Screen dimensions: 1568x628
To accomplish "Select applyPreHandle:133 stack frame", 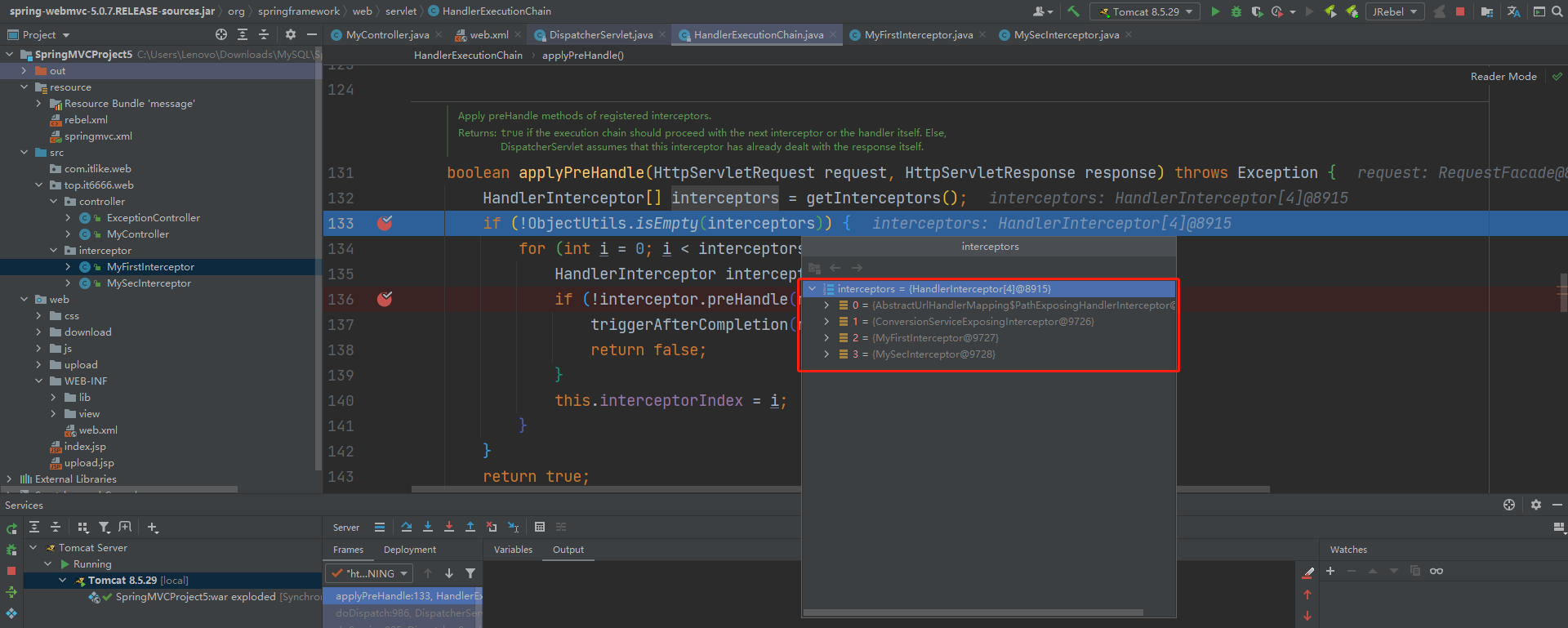I will tap(403, 596).
